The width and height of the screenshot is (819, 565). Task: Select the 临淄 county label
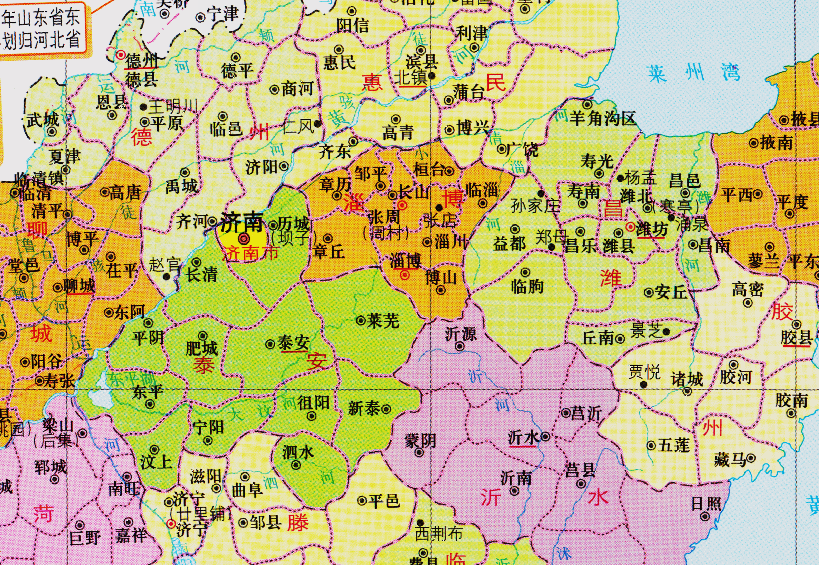[482, 190]
